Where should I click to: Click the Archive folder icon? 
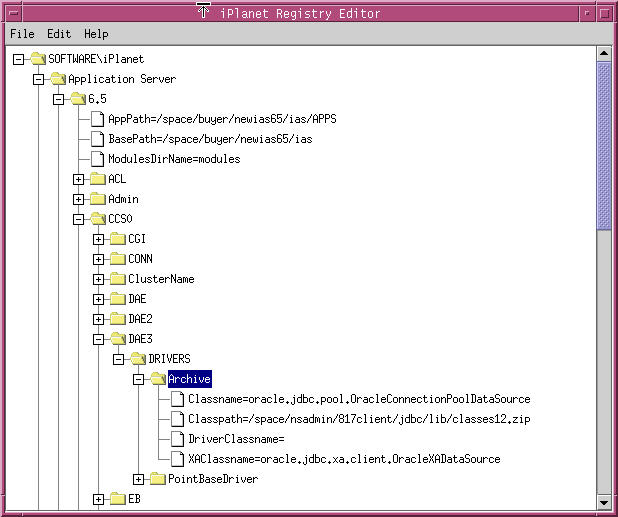[x=158, y=379]
